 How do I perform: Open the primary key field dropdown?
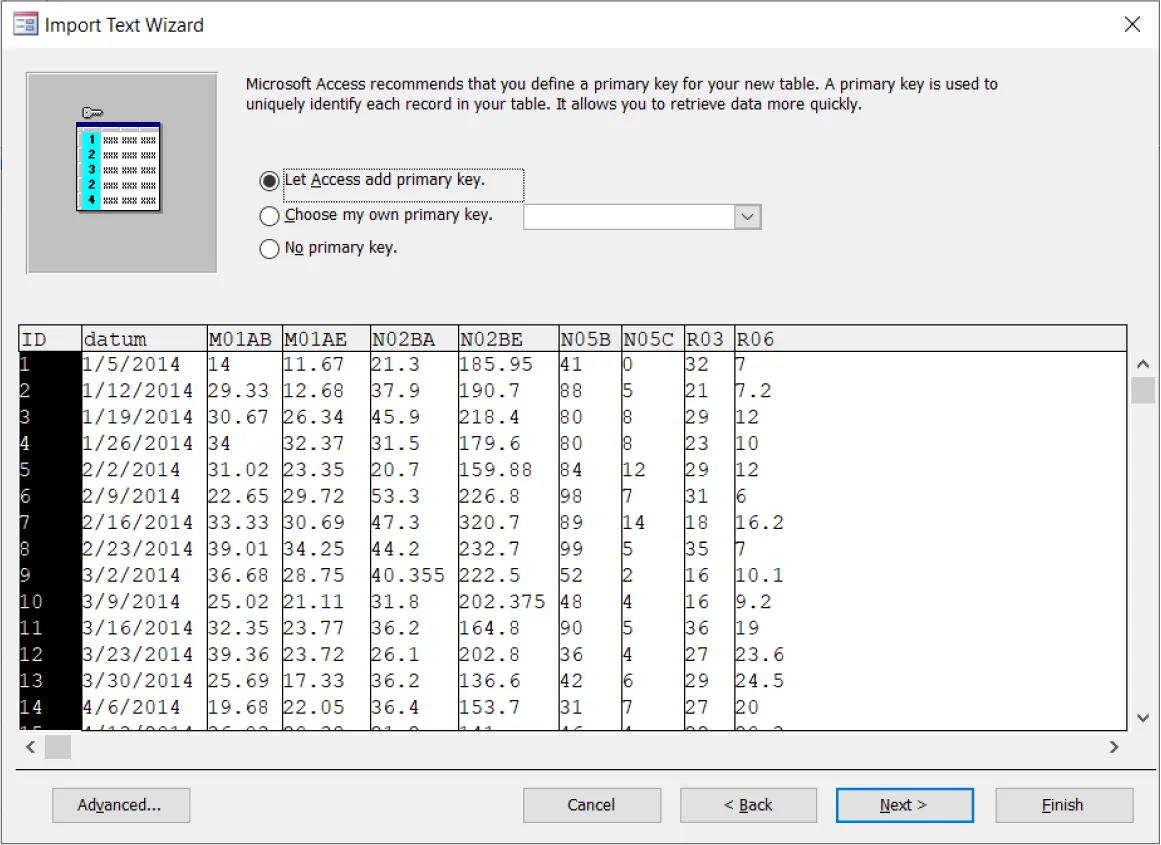[748, 216]
